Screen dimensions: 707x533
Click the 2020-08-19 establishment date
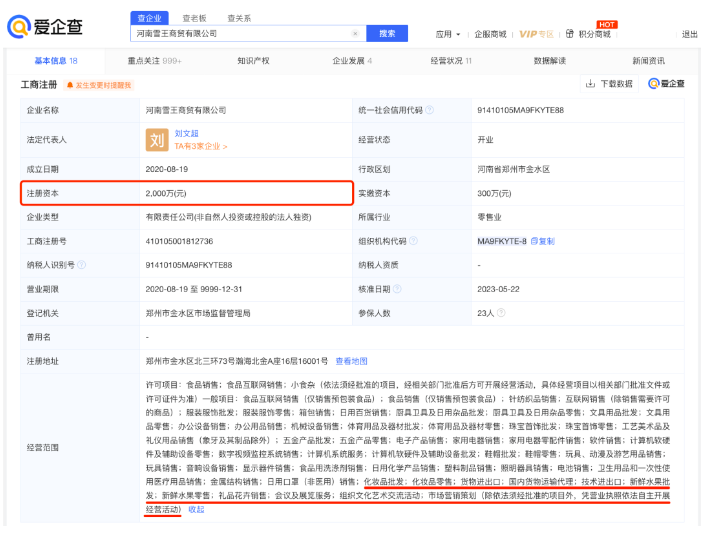click(166, 169)
